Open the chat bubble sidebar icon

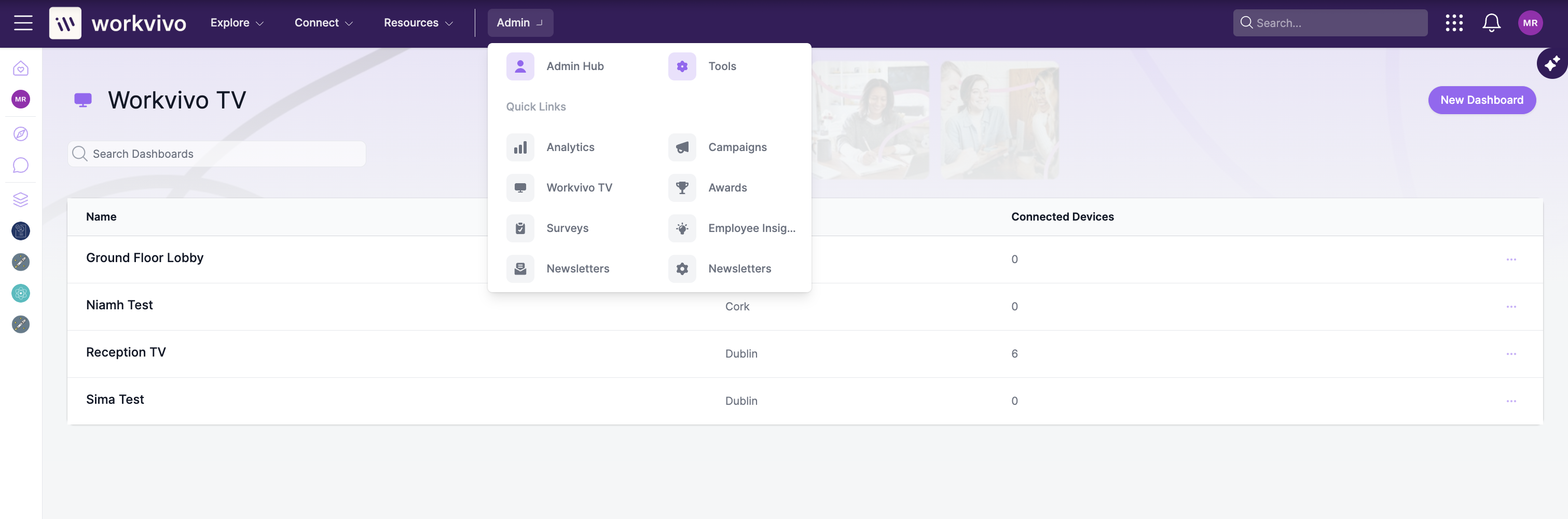21,165
